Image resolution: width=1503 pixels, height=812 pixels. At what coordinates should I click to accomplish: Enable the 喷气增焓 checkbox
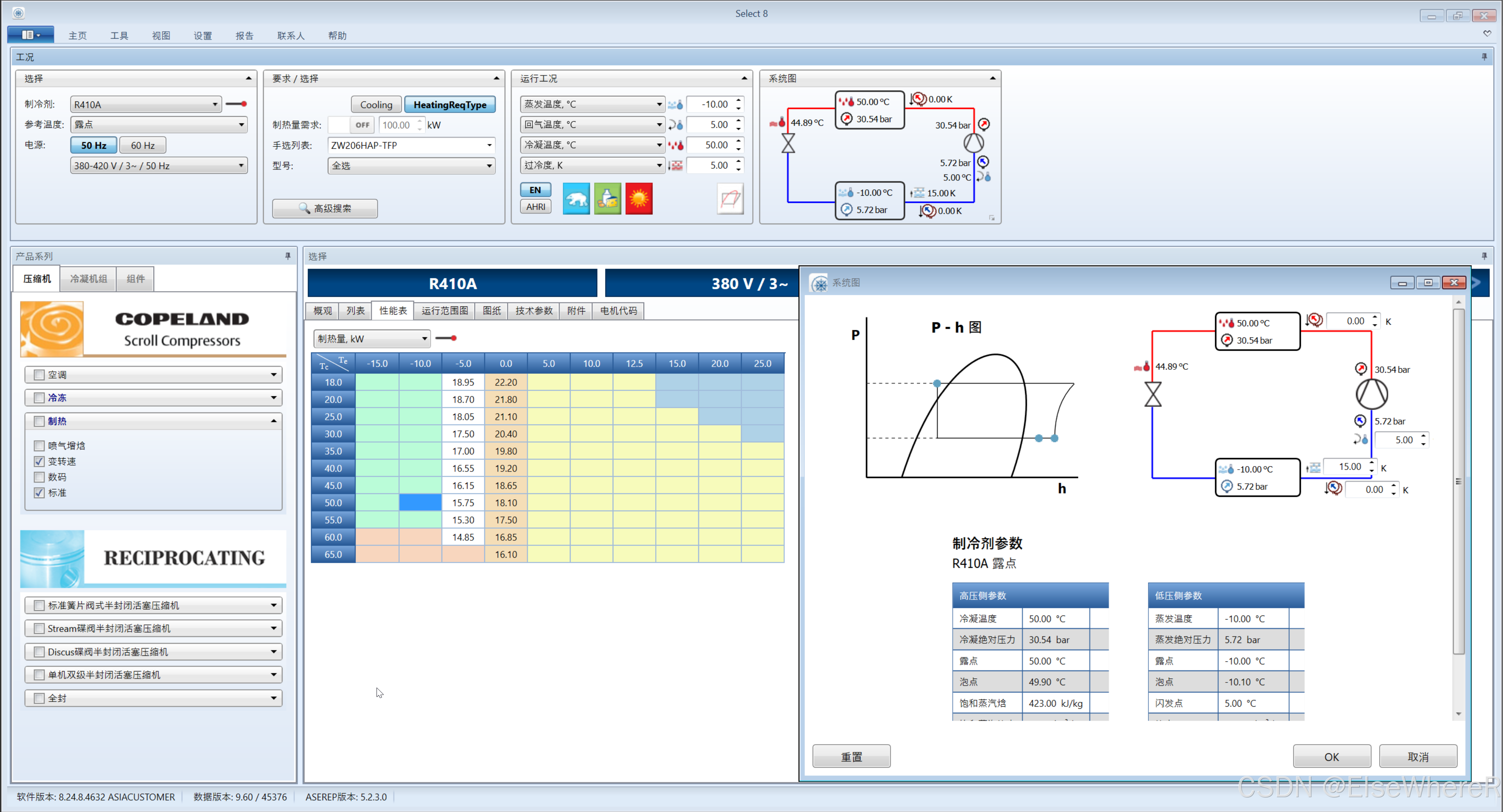coord(39,446)
